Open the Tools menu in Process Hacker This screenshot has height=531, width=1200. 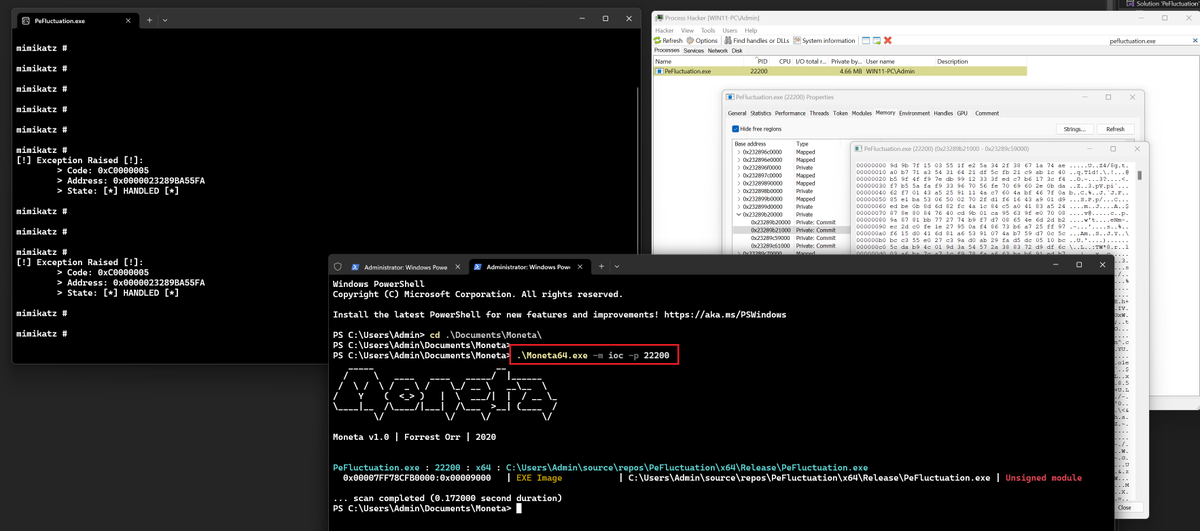coord(707,31)
